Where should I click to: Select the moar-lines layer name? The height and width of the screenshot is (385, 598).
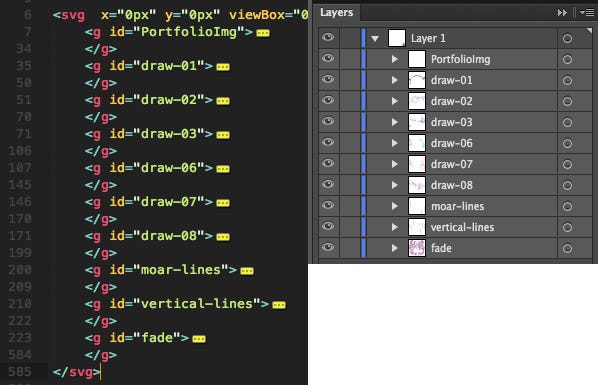pyautogui.click(x=457, y=206)
